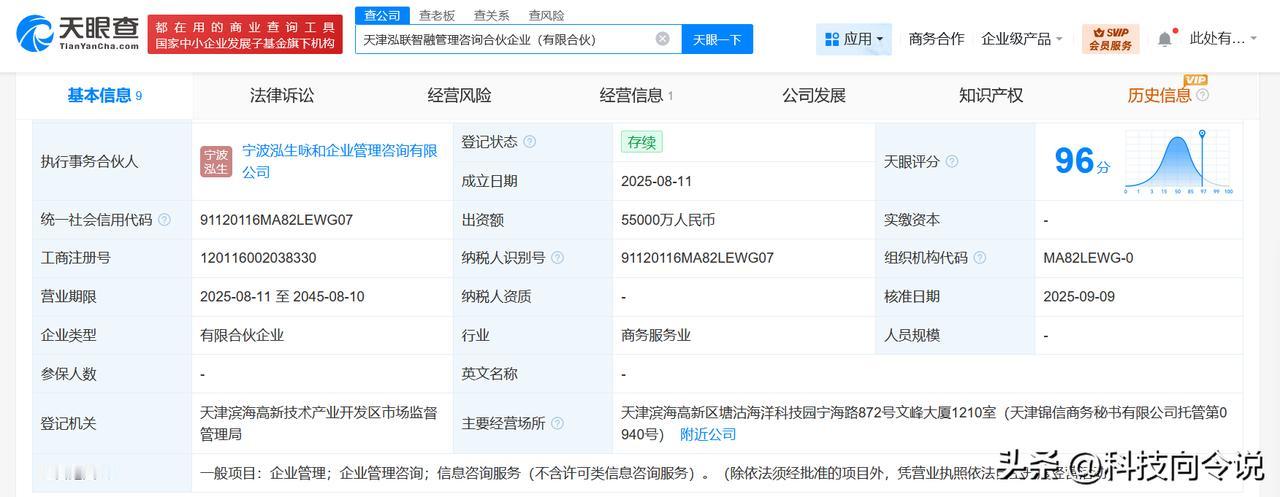The width and height of the screenshot is (1280, 497).
Task: Click the 存续 status tag
Action: pyautogui.click(x=641, y=142)
